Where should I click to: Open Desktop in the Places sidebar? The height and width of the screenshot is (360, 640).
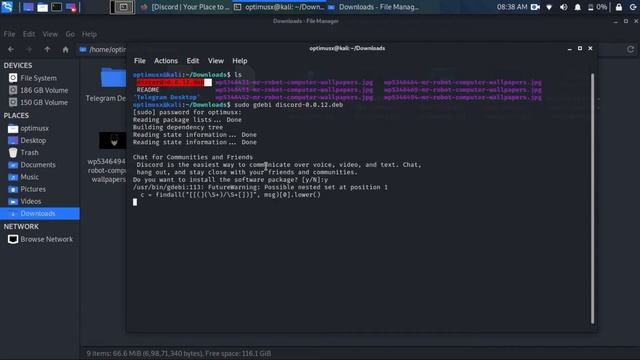(40, 140)
